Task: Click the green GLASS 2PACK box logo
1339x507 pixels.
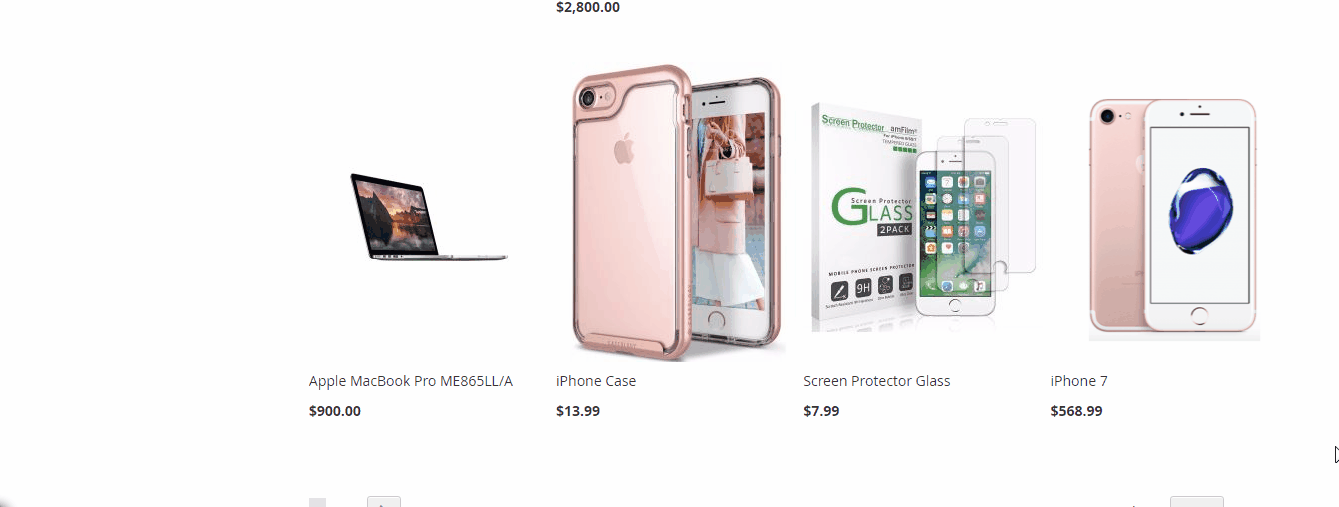Action: (x=872, y=211)
